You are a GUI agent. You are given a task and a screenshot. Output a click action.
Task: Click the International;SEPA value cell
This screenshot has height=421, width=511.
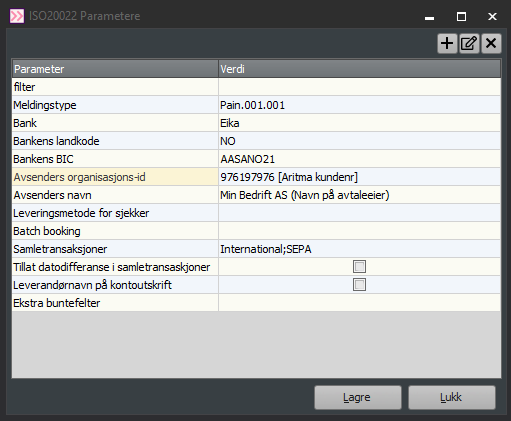[359, 249]
